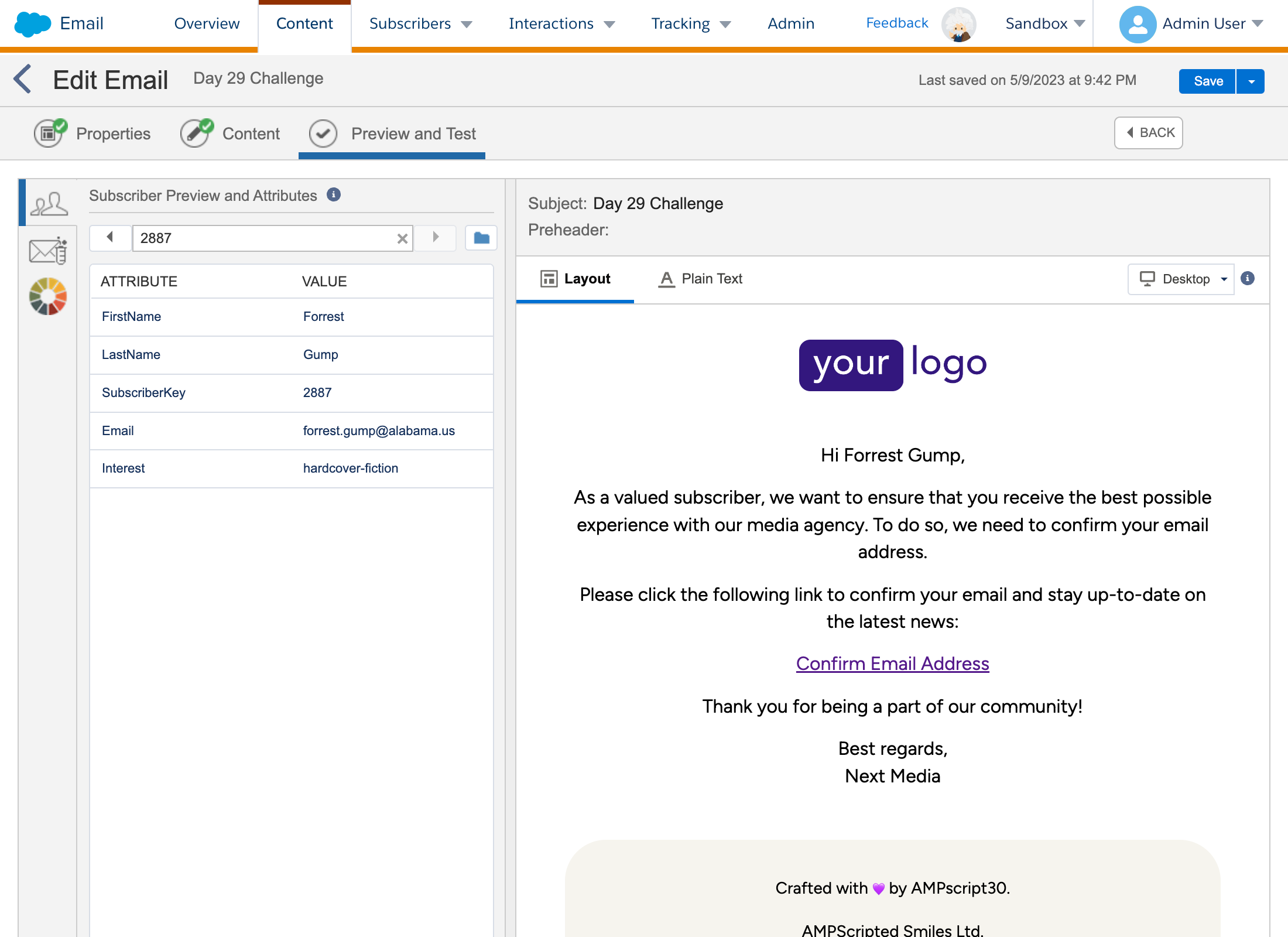Click the Salesforce cloud logo
1288x937 pixels.
32,24
